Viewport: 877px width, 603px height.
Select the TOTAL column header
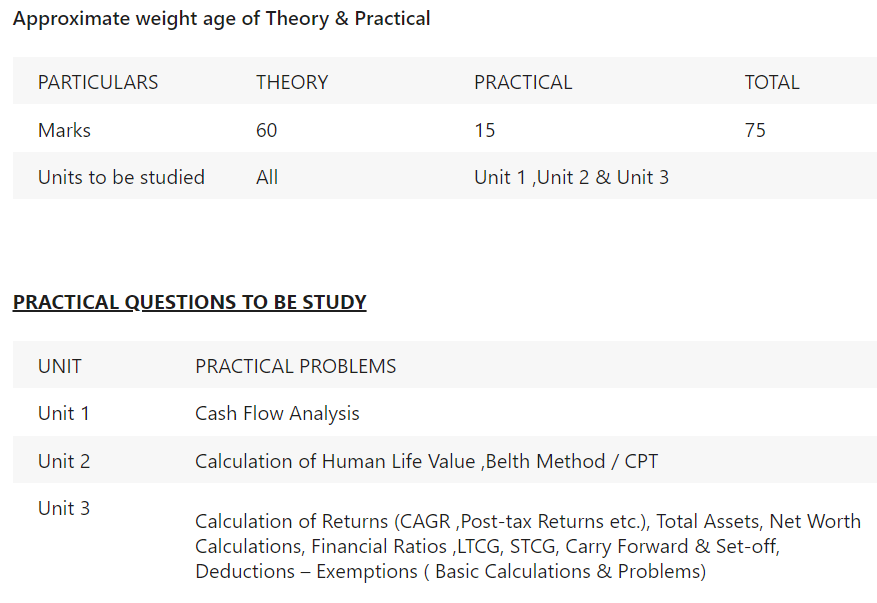pyautogui.click(x=772, y=82)
